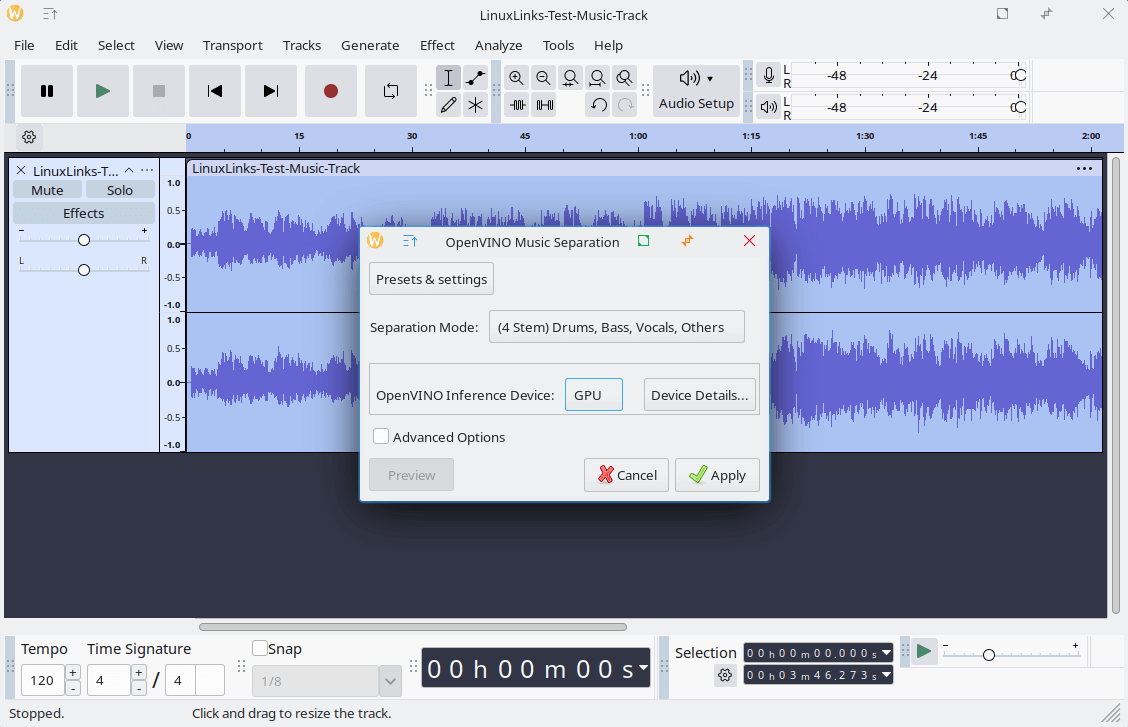Zoom out using the magnifier minus icon
Screen dimensions: 1128x727
544,78
